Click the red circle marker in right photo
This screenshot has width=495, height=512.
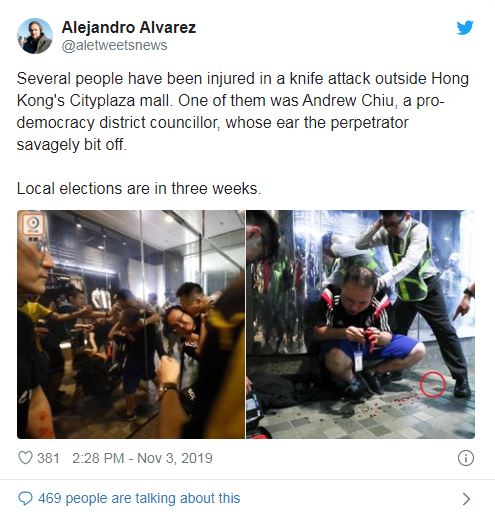pos(432,384)
